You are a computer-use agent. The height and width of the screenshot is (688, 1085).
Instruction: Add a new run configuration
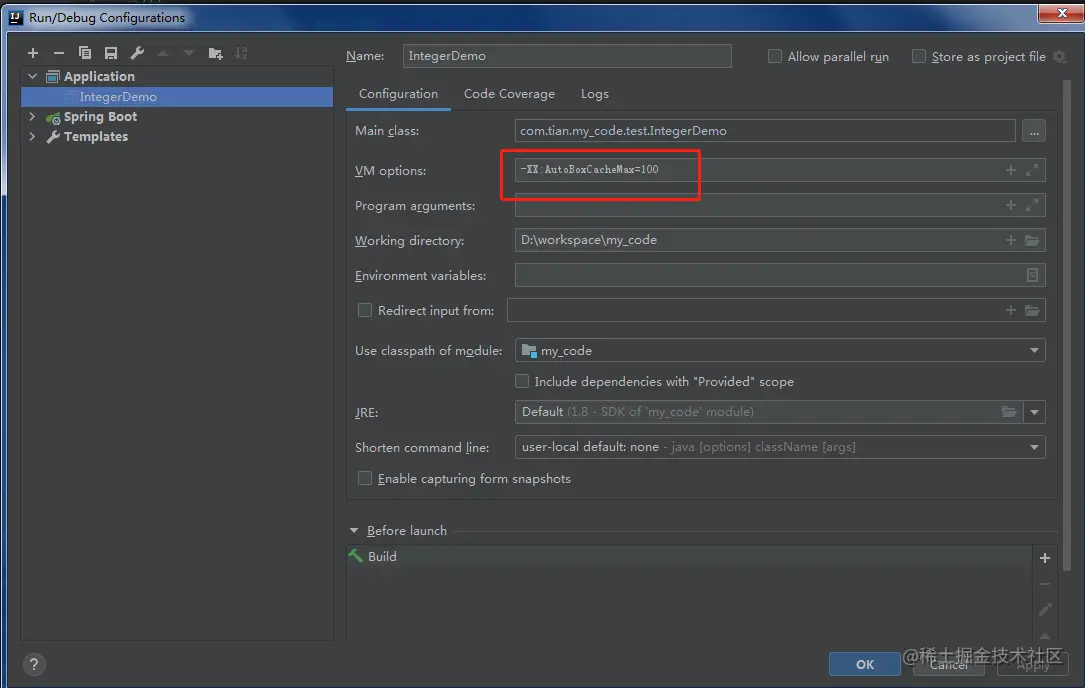click(33, 53)
